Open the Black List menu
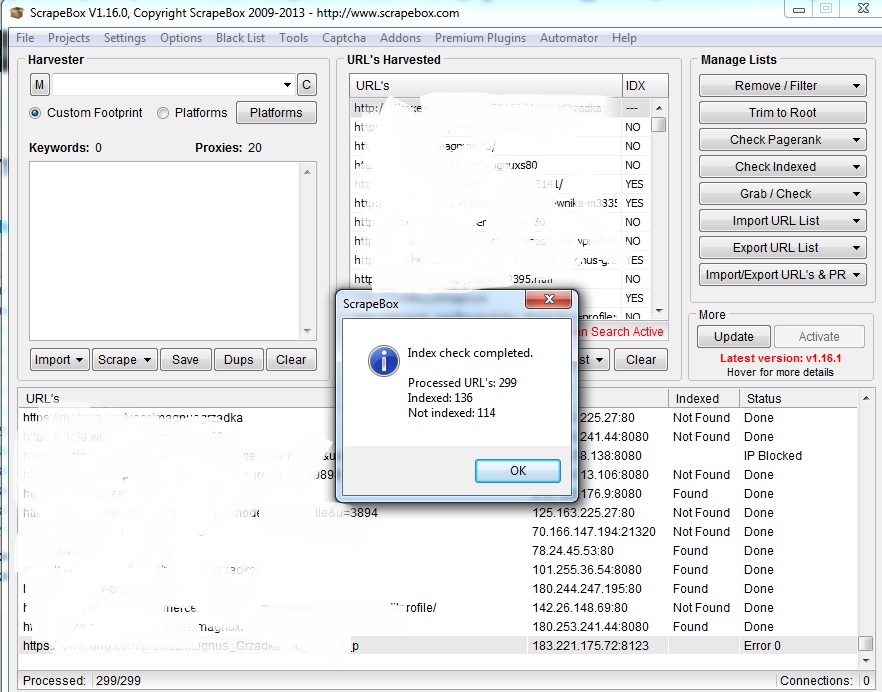The width and height of the screenshot is (882, 692). 240,38
